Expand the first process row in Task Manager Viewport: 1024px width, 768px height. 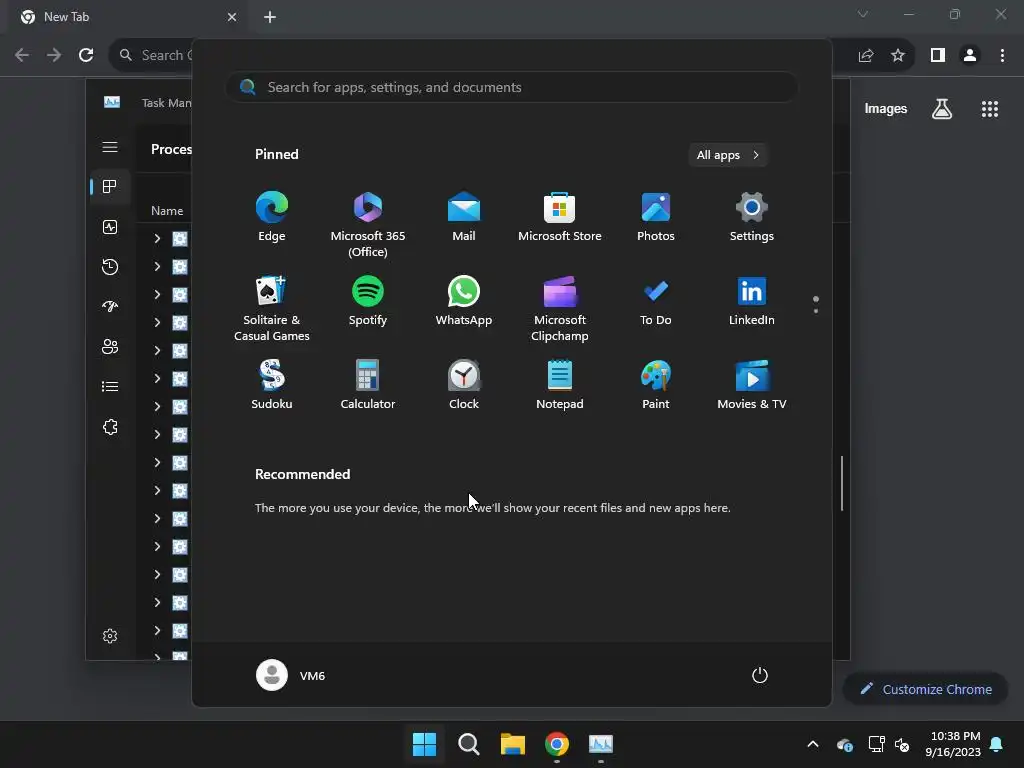[x=157, y=238]
